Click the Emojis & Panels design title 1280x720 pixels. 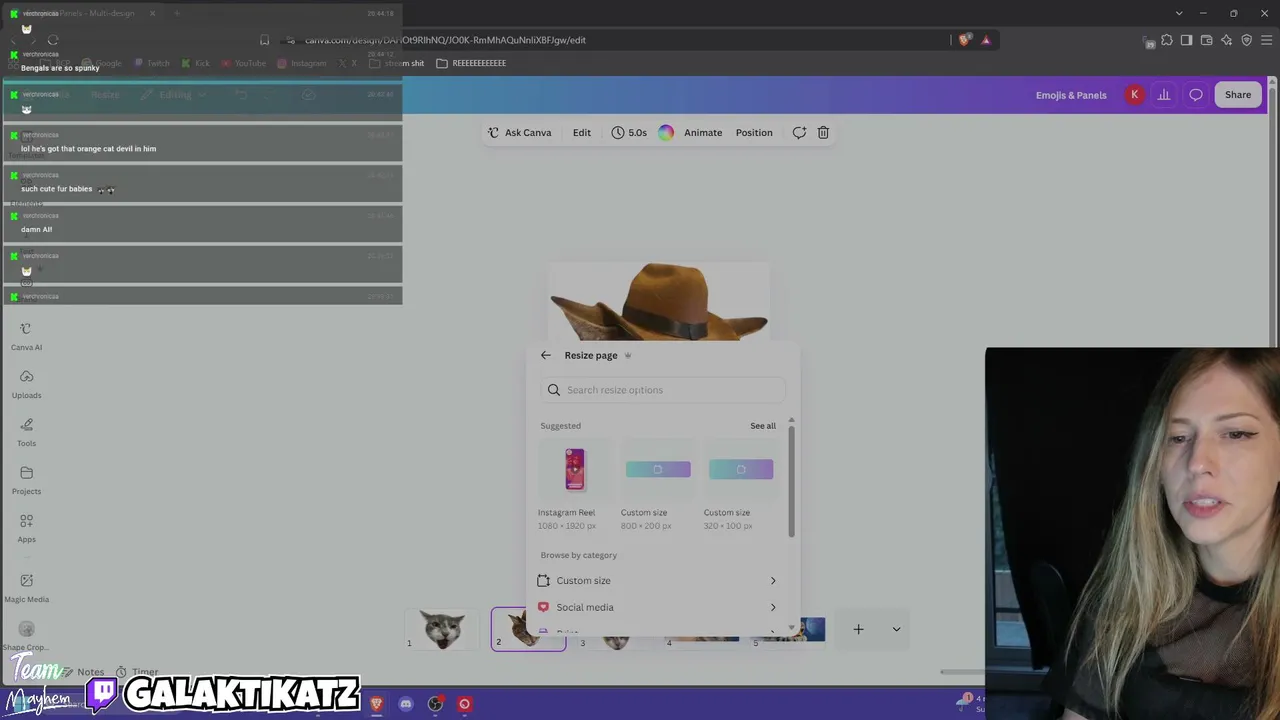click(x=1071, y=95)
